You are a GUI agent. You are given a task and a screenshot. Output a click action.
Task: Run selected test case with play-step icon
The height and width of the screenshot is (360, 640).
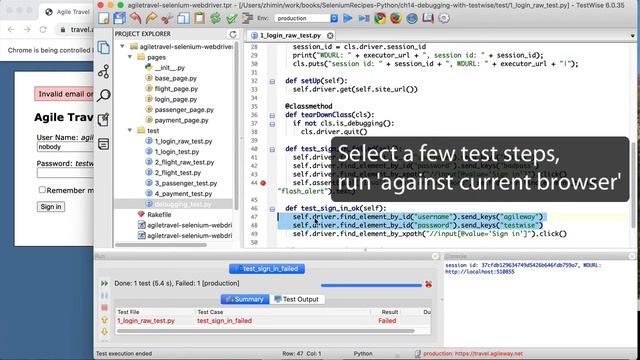(x=364, y=18)
